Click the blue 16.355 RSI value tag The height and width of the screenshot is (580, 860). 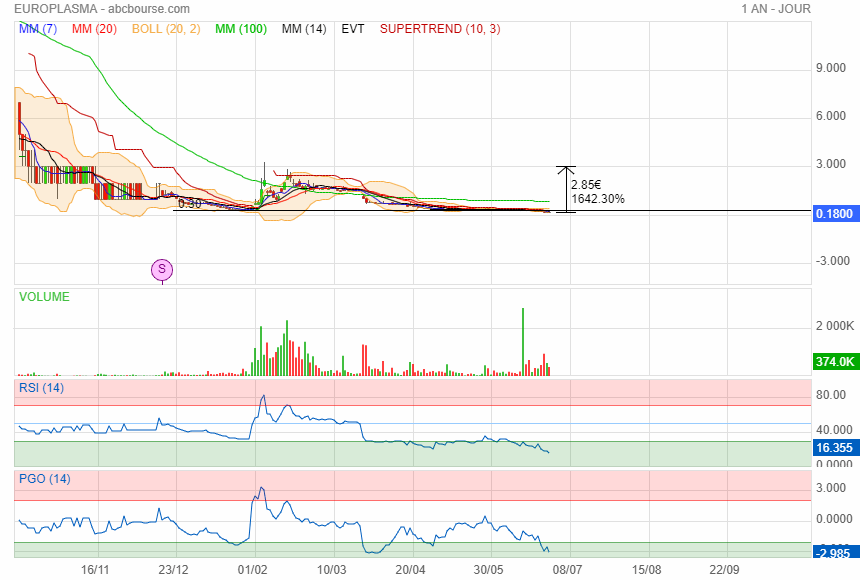pyautogui.click(x=834, y=448)
